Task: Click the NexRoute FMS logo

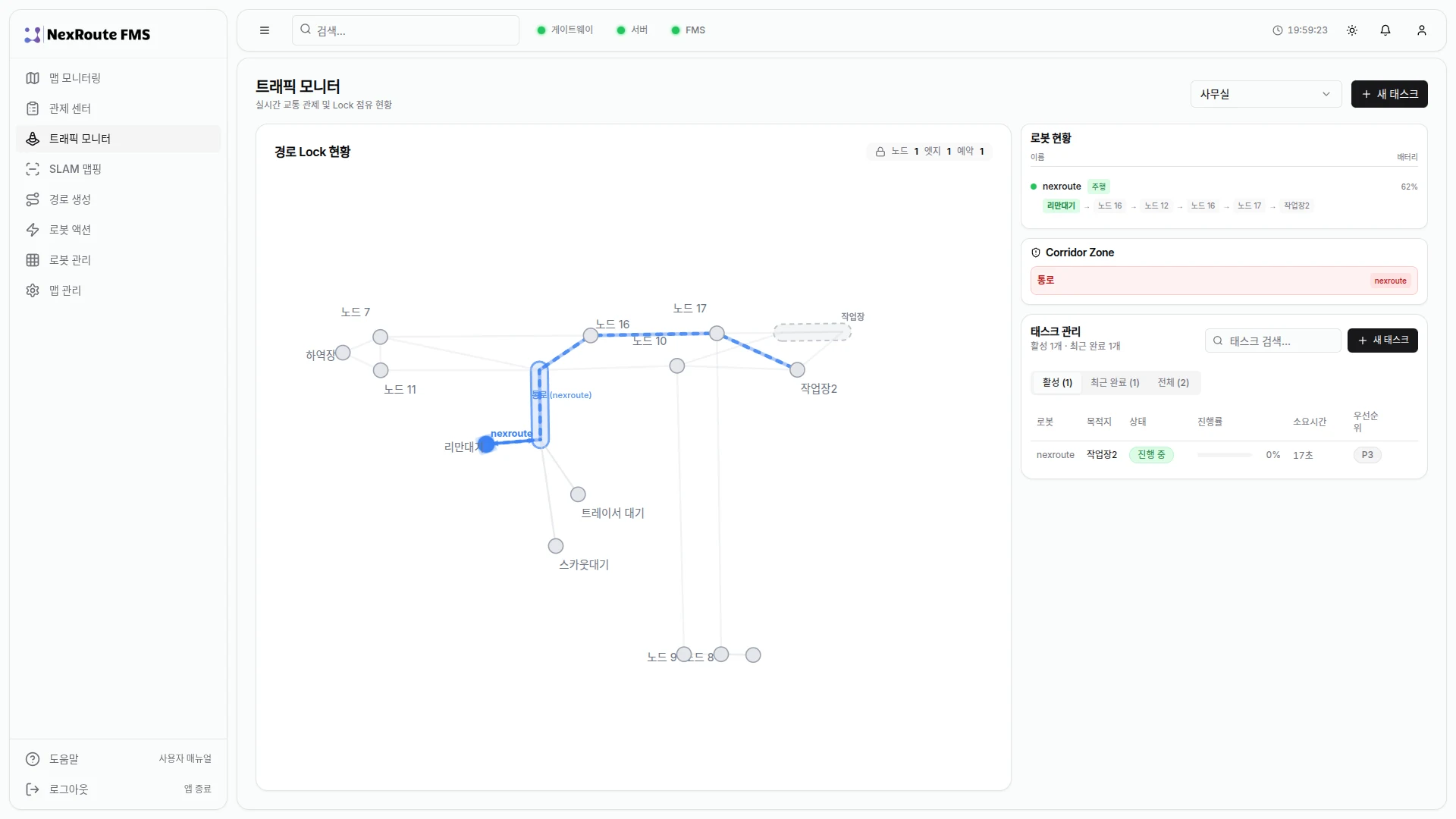Action: coord(87,34)
